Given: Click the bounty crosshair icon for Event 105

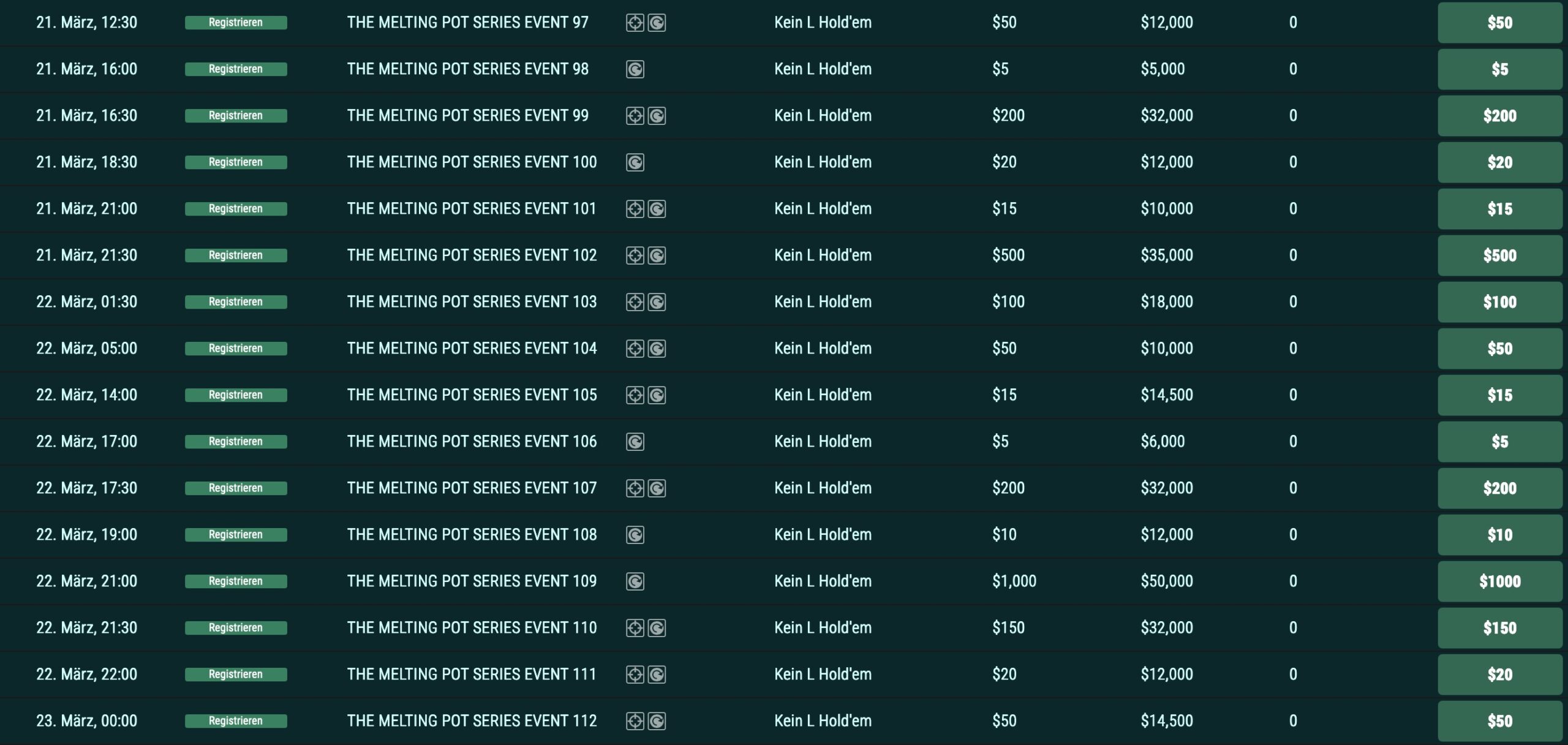Looking at the screenshot, I should (635, 396).
